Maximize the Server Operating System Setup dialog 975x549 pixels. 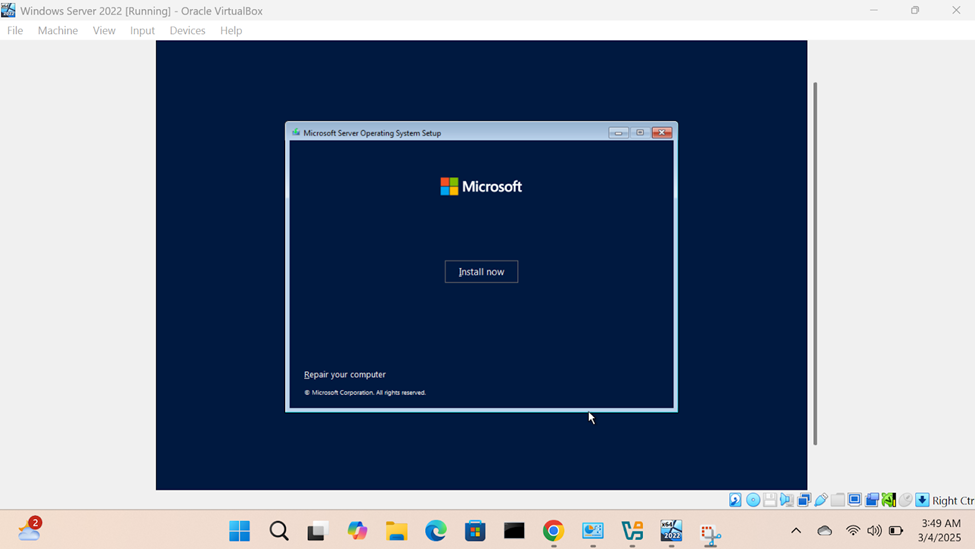tap(640, 132)
